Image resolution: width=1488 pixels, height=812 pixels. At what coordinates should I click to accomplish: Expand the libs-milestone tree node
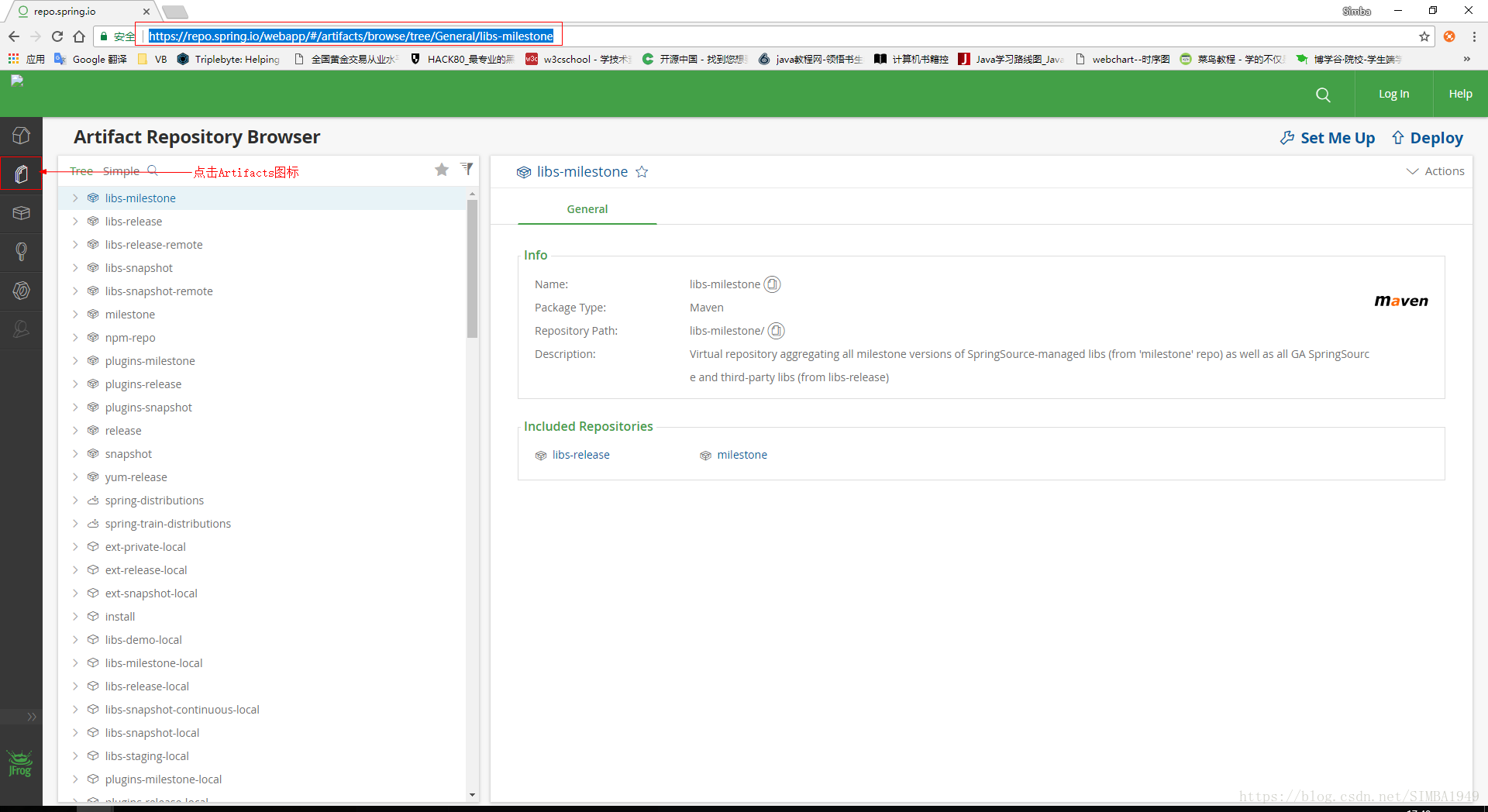click(x=75, y=198)
